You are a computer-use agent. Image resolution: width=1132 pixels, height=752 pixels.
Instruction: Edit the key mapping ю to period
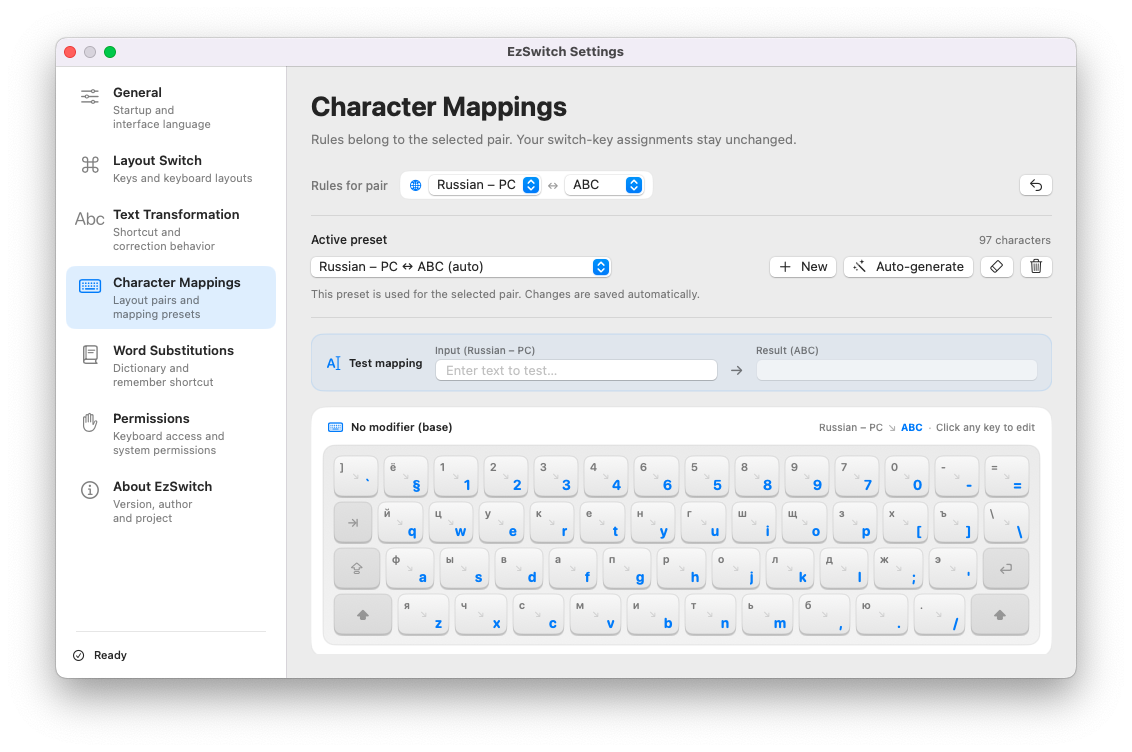tap(881, 615)
